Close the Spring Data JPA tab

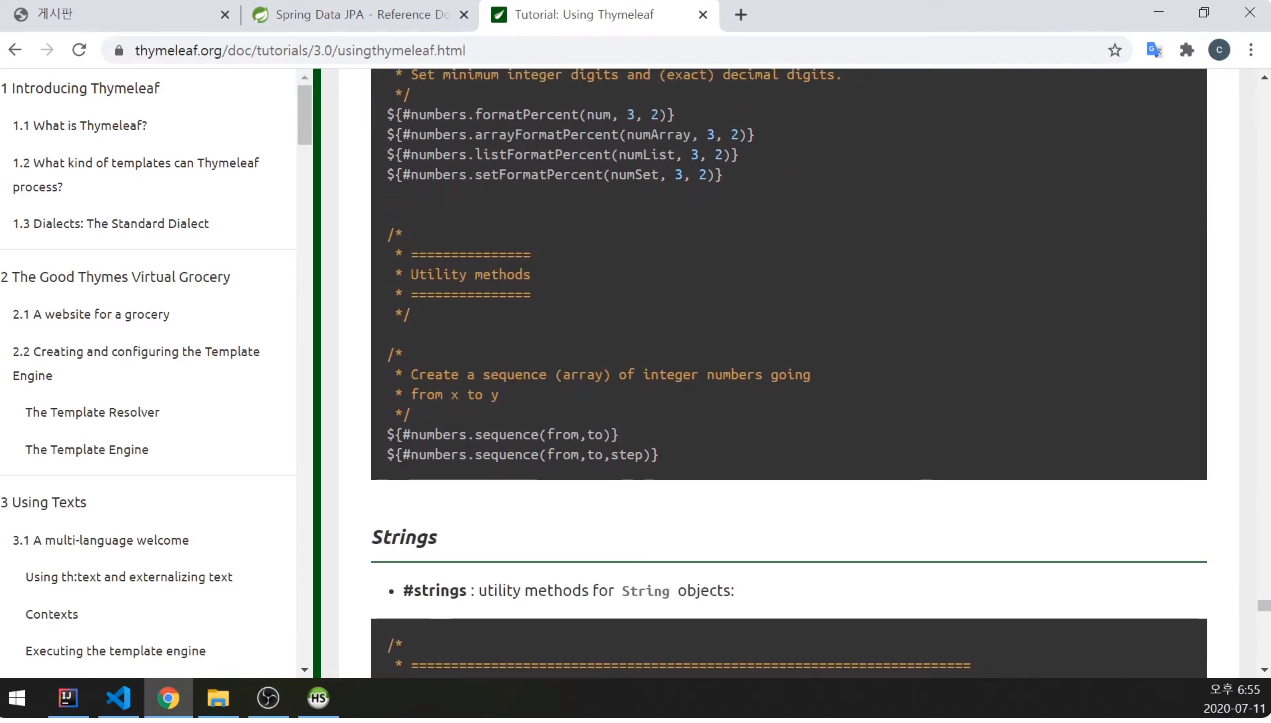(464, 15)
